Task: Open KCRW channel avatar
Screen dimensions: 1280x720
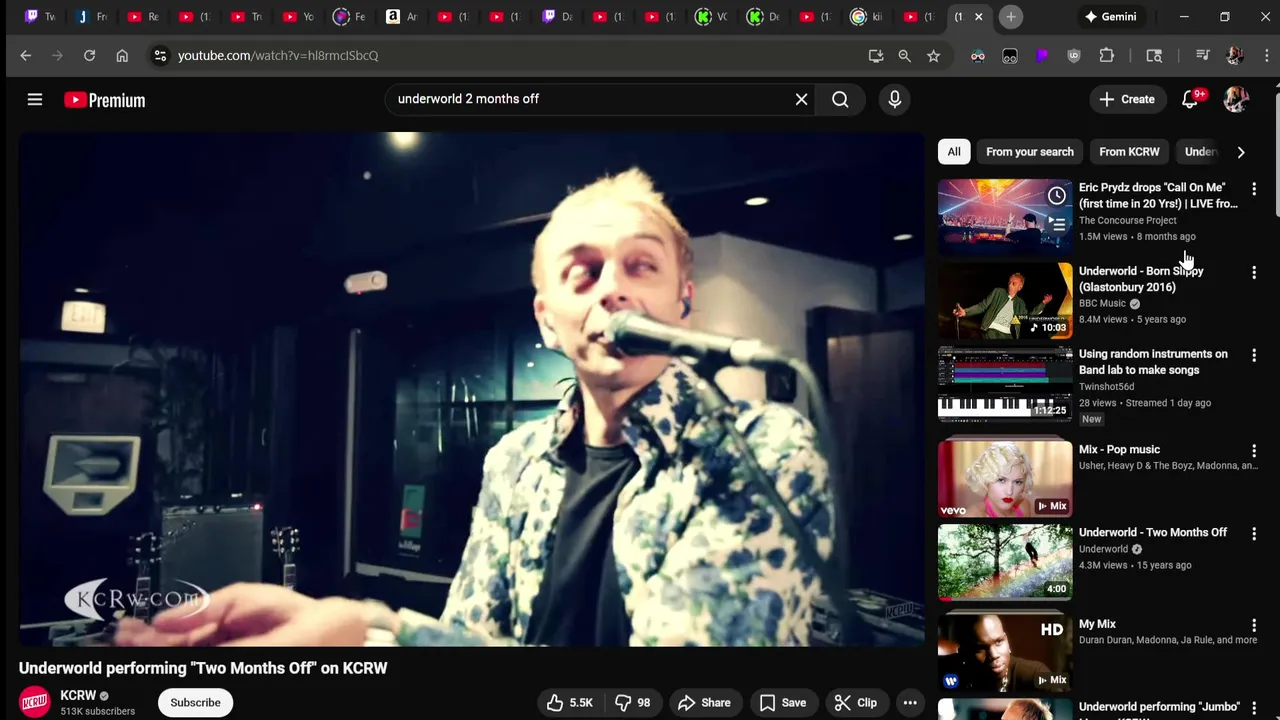Action: pos(35,703)
